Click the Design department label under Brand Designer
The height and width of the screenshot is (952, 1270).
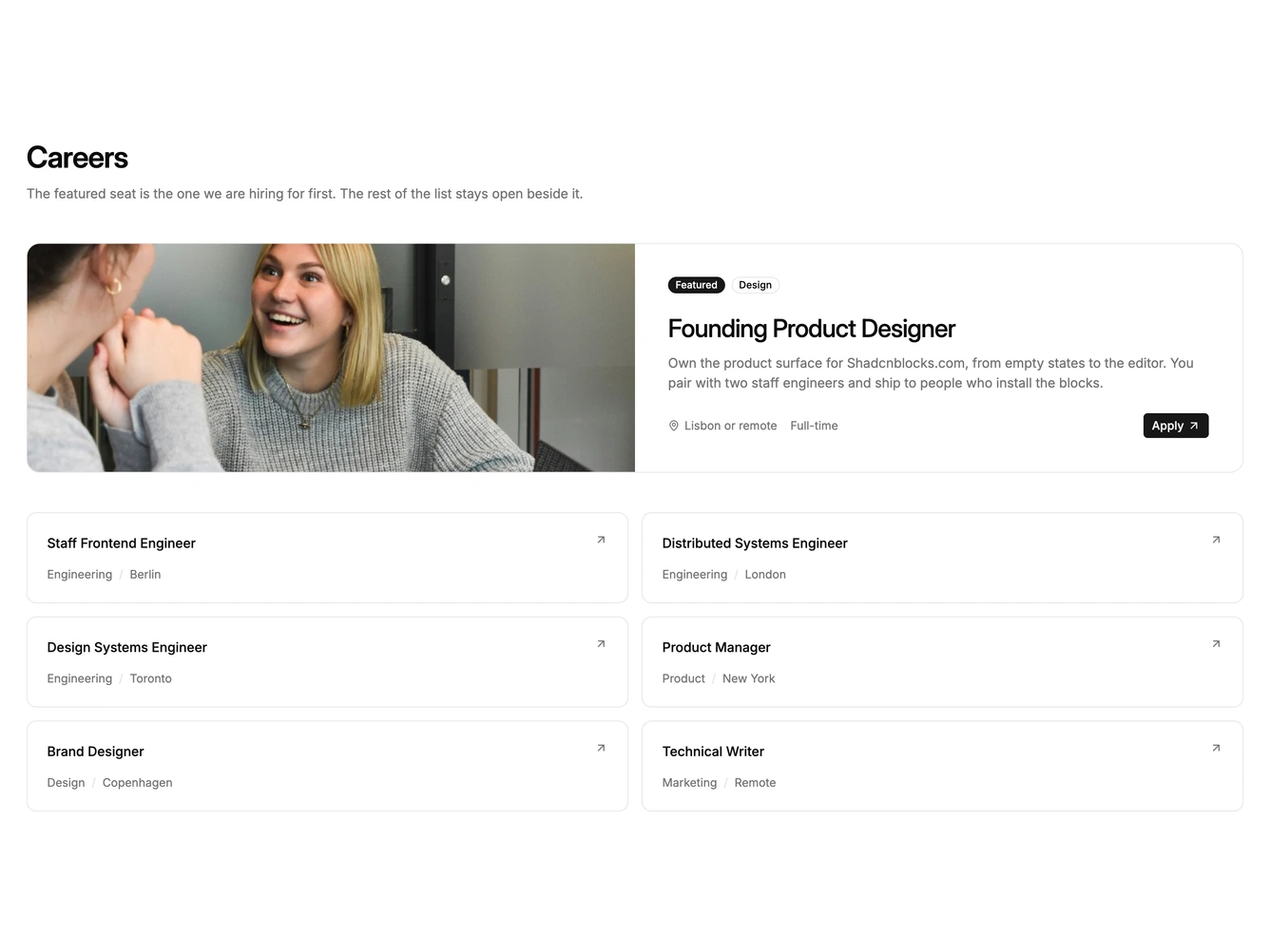[x=66, y=783]
